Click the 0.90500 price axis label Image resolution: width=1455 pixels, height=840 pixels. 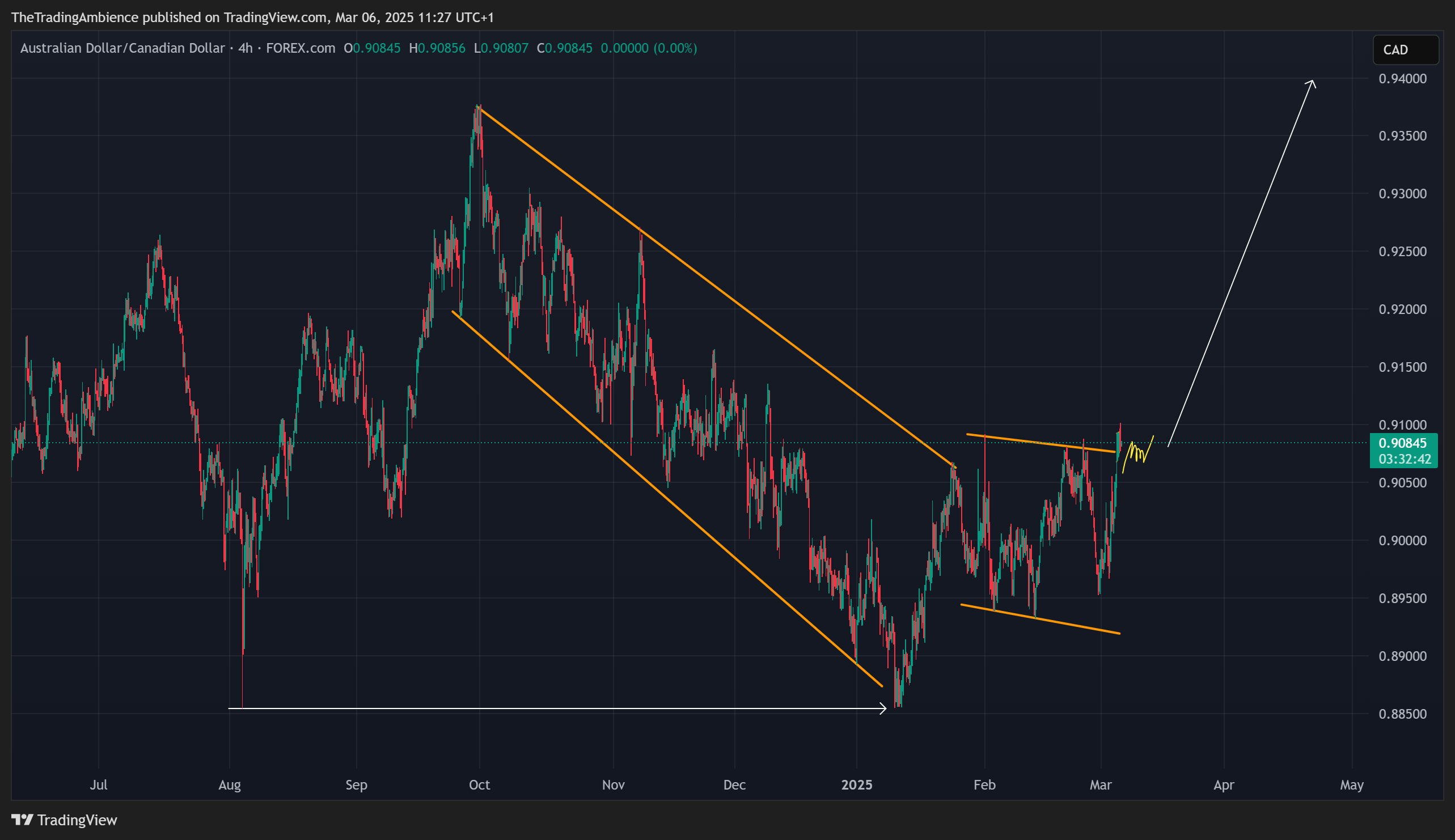1403,483
